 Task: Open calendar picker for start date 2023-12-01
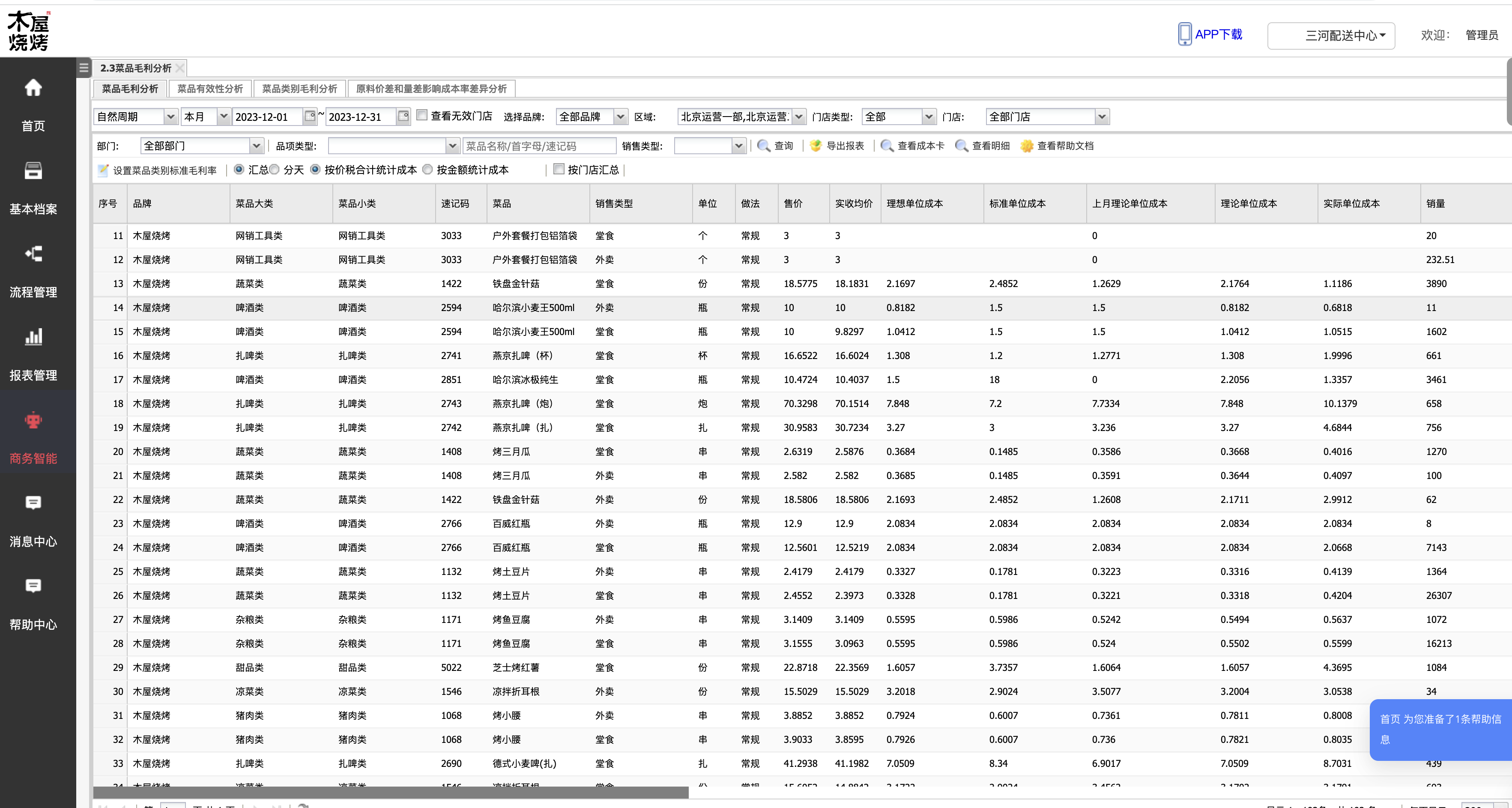tap(309, 116)
